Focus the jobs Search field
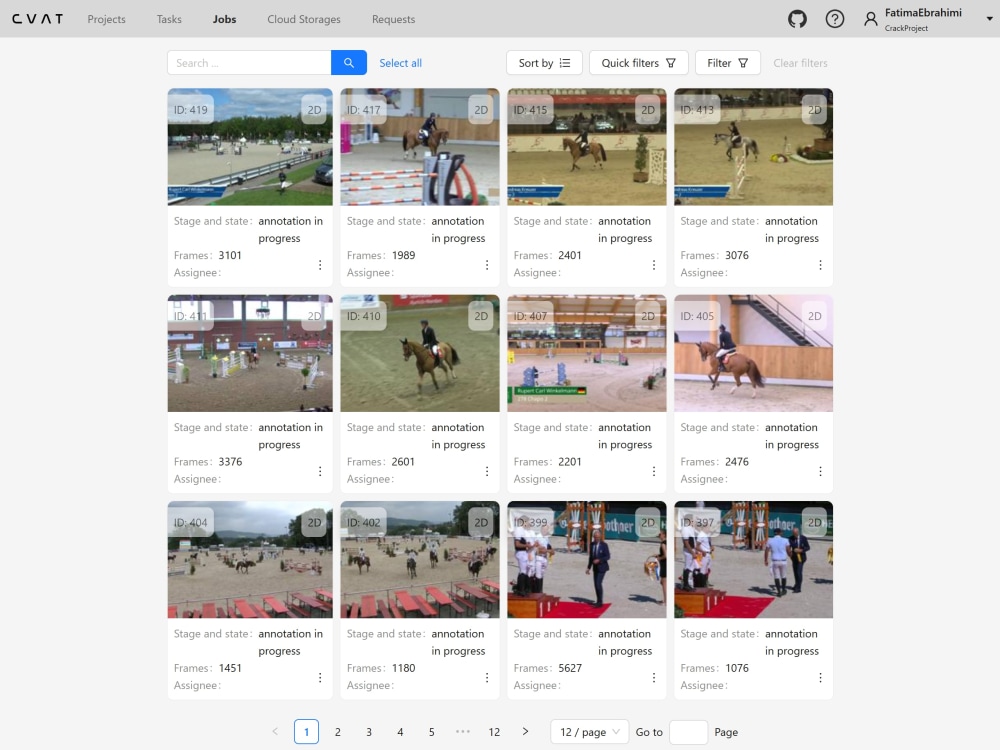Viewport: 1000px width, 750px height. 249,62
